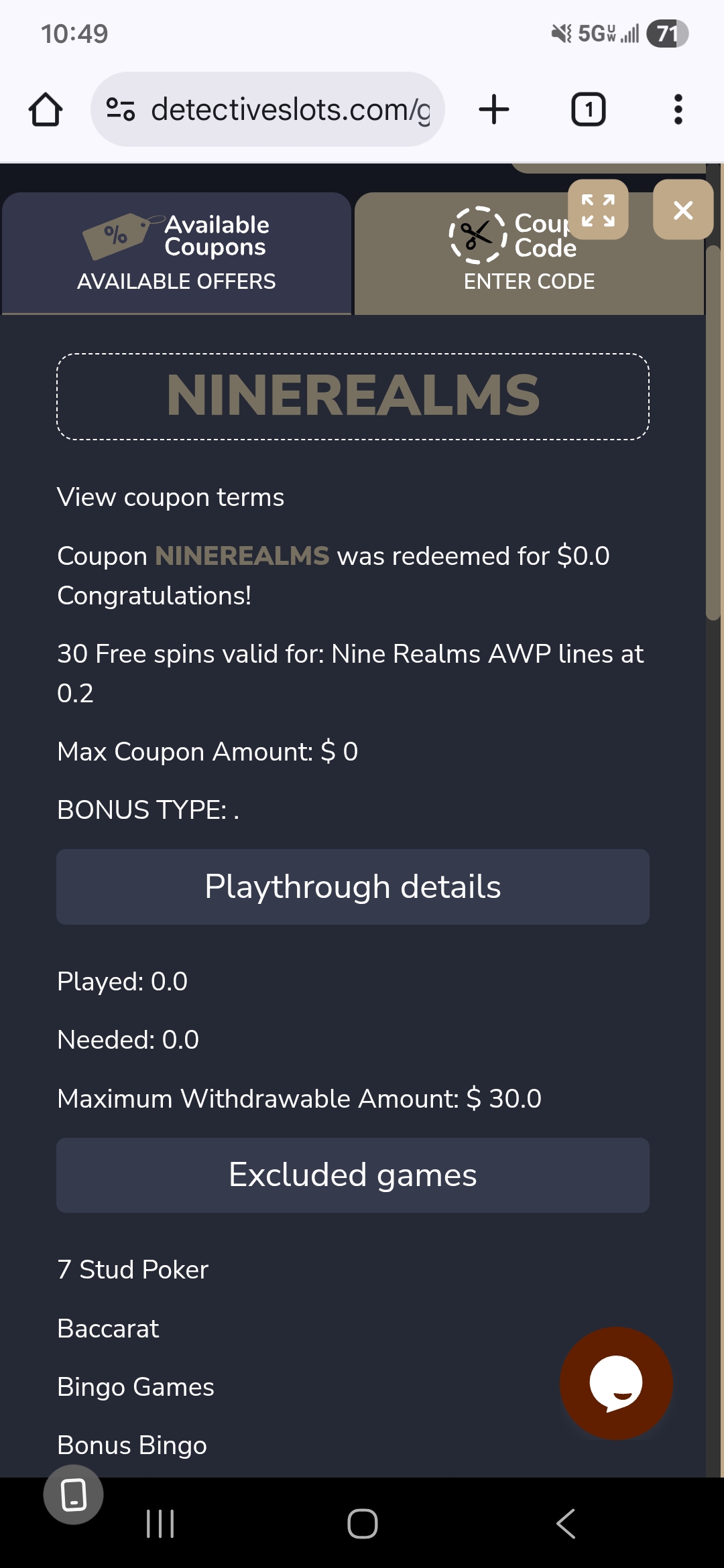
Task: Open Chrome three-dot overflow menu
Action: coord(678,109)
